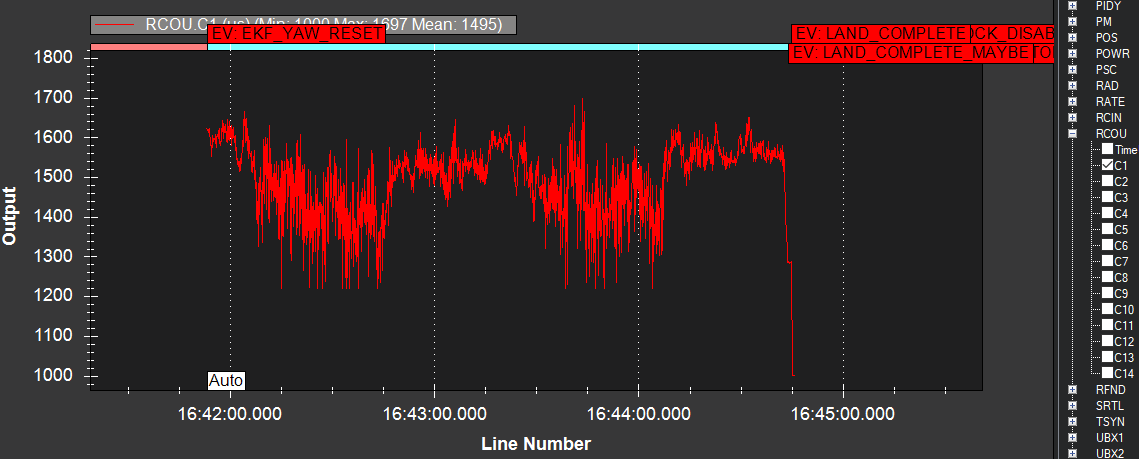Expand the RATE tree node
Viewport: 1139px width, 459px height.
pos(1072,102)
